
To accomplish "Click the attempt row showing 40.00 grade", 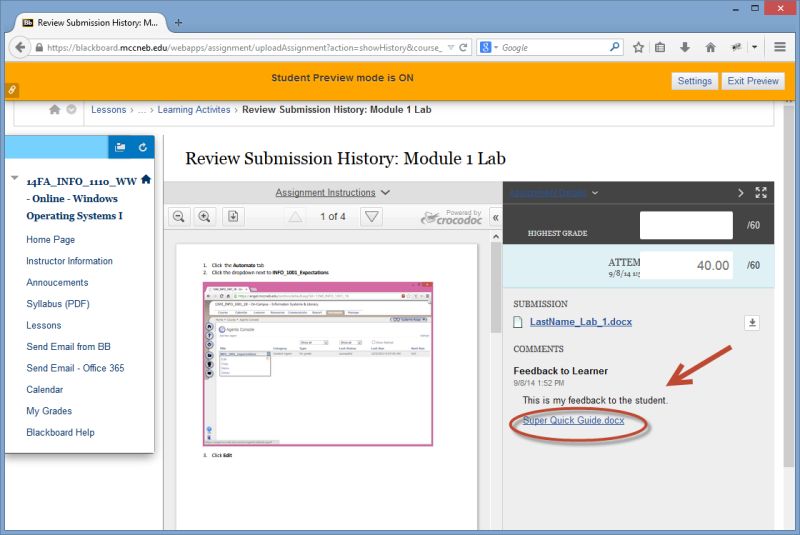I will [x=638, y=266].
